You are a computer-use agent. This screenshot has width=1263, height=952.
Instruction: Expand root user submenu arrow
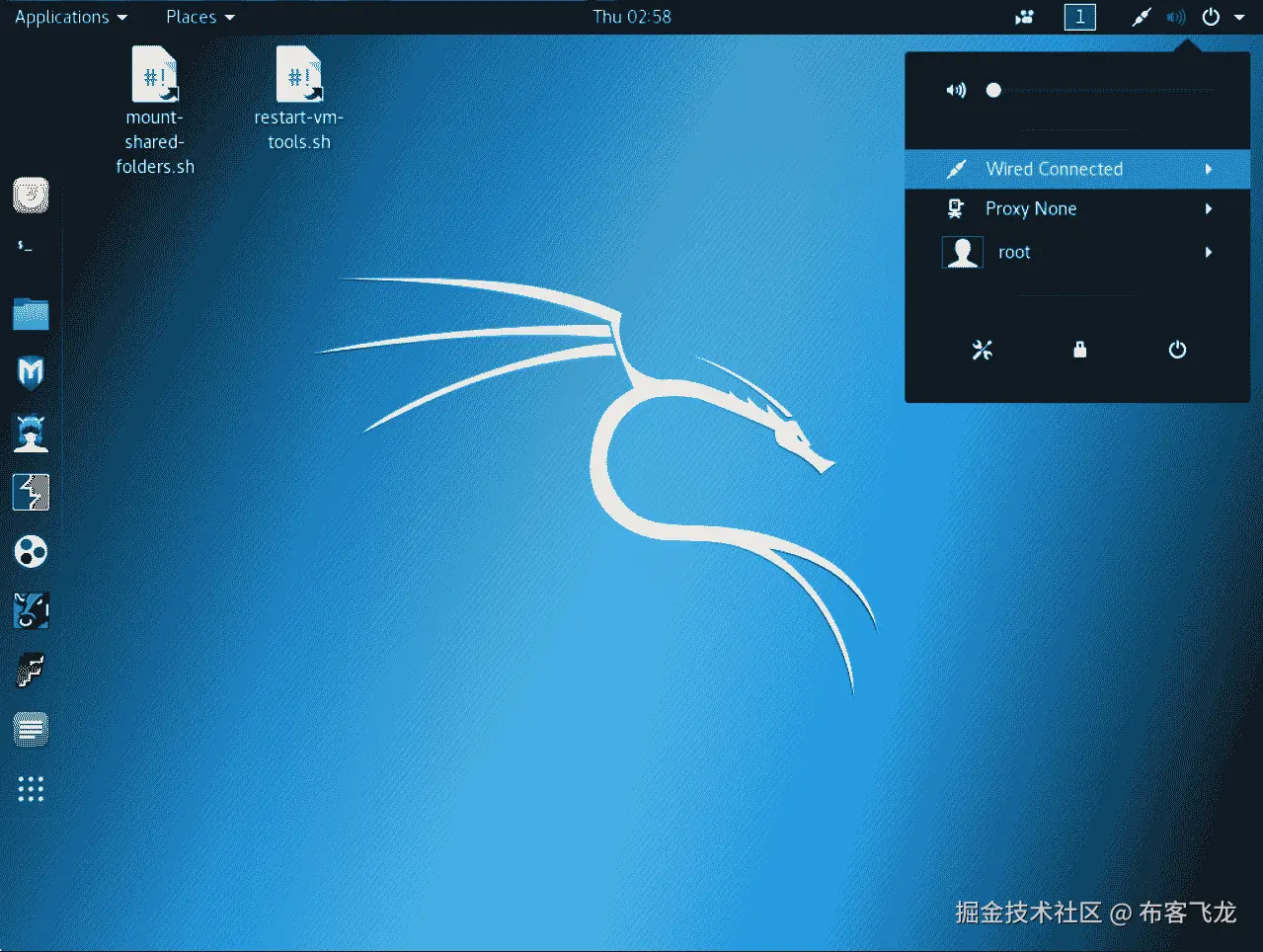pos(1209,252)
